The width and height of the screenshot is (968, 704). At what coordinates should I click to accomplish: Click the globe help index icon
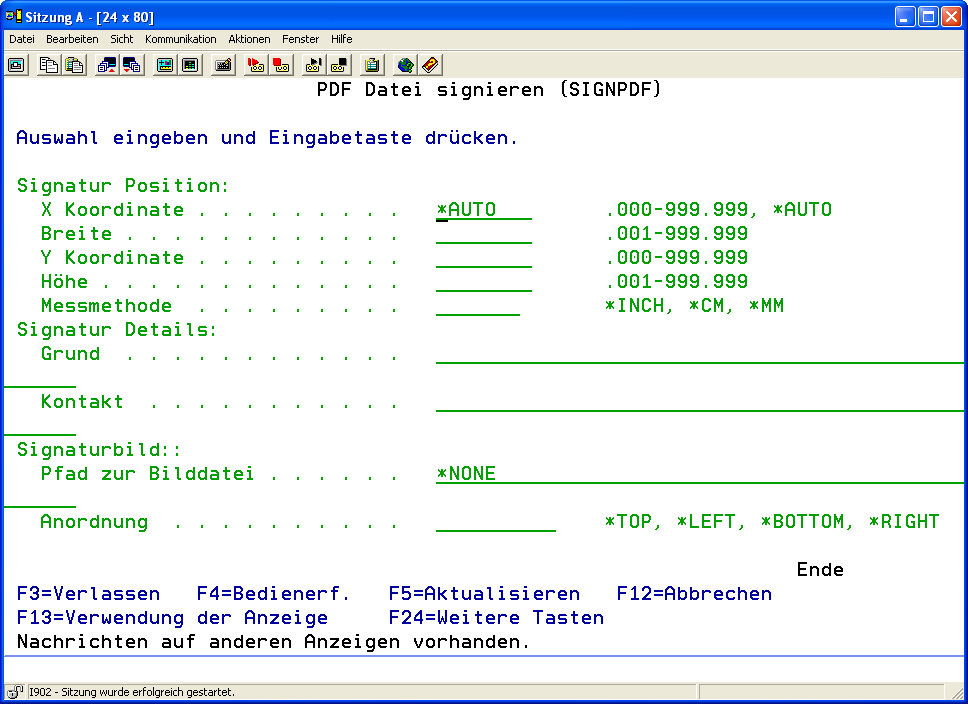405,65
